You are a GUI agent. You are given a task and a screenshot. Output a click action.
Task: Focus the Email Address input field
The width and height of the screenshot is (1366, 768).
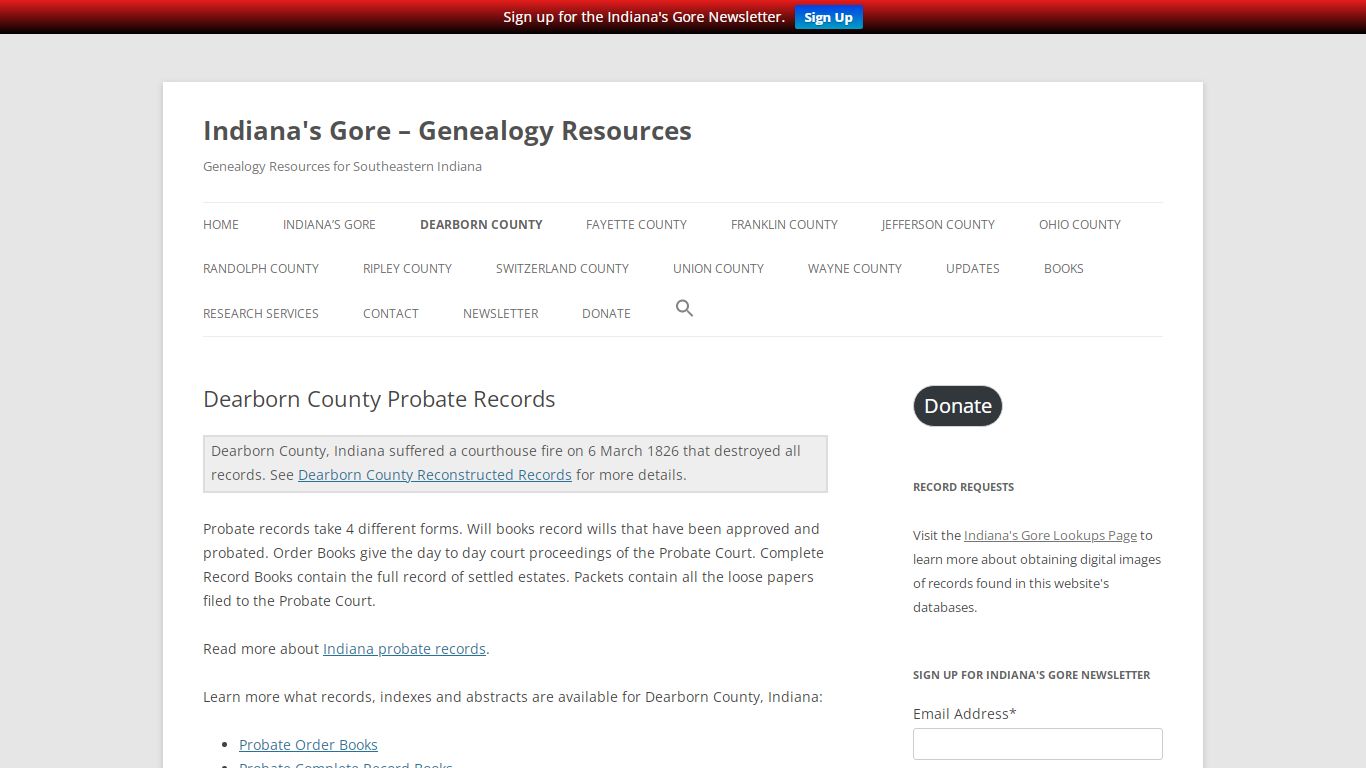click(1038, 744)
